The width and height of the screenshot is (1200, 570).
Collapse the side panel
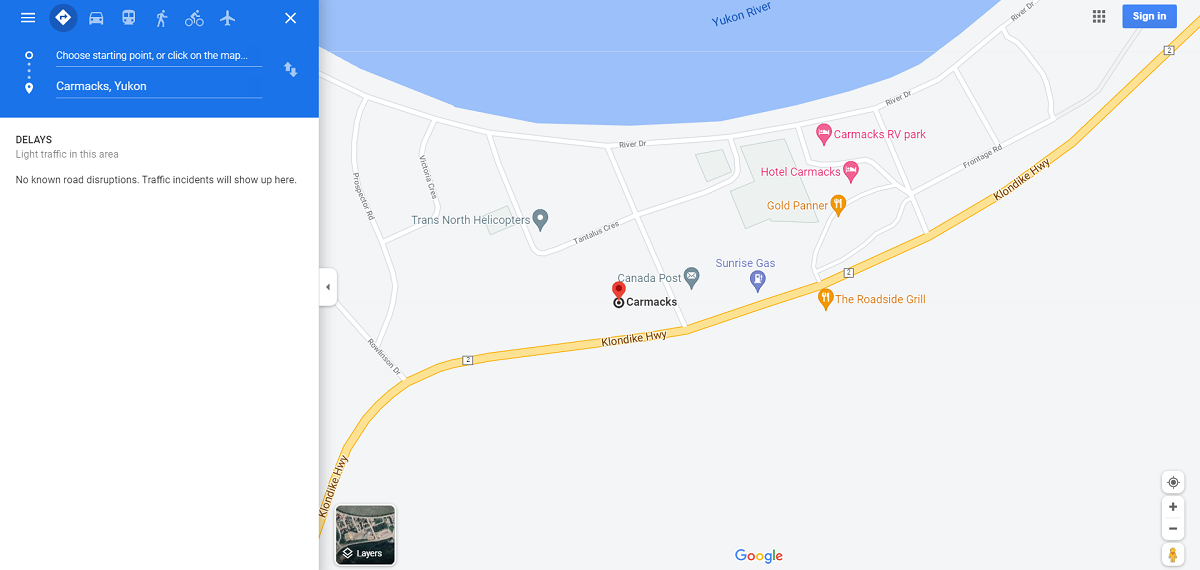click(327, 287)
